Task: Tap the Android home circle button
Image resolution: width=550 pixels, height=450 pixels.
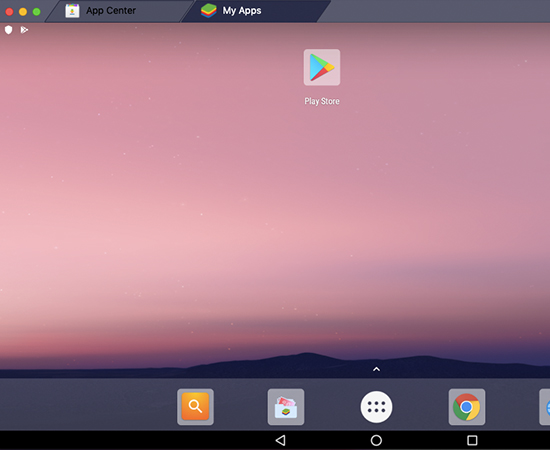Action: point(376,440)
